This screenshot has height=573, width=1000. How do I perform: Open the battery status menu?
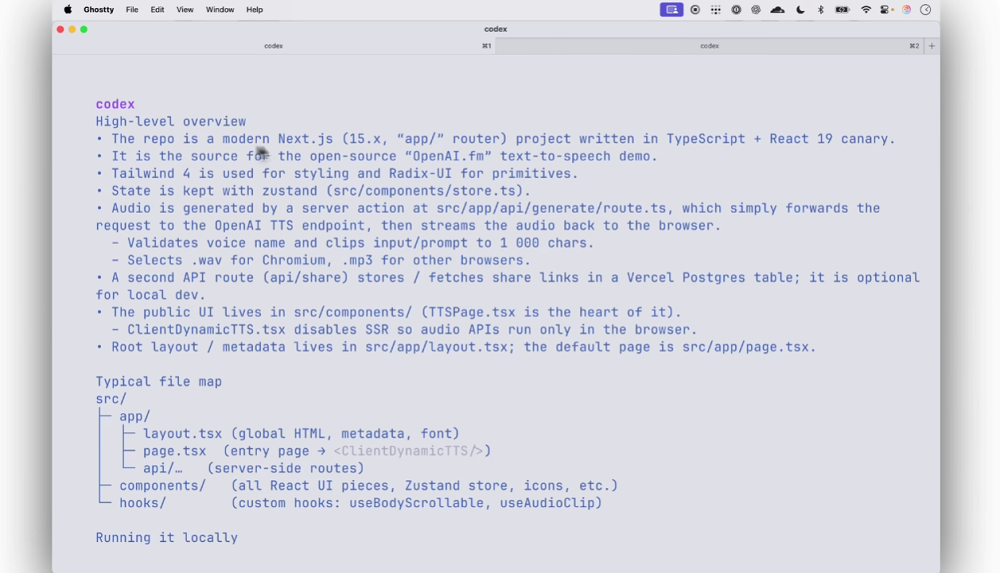842,10
